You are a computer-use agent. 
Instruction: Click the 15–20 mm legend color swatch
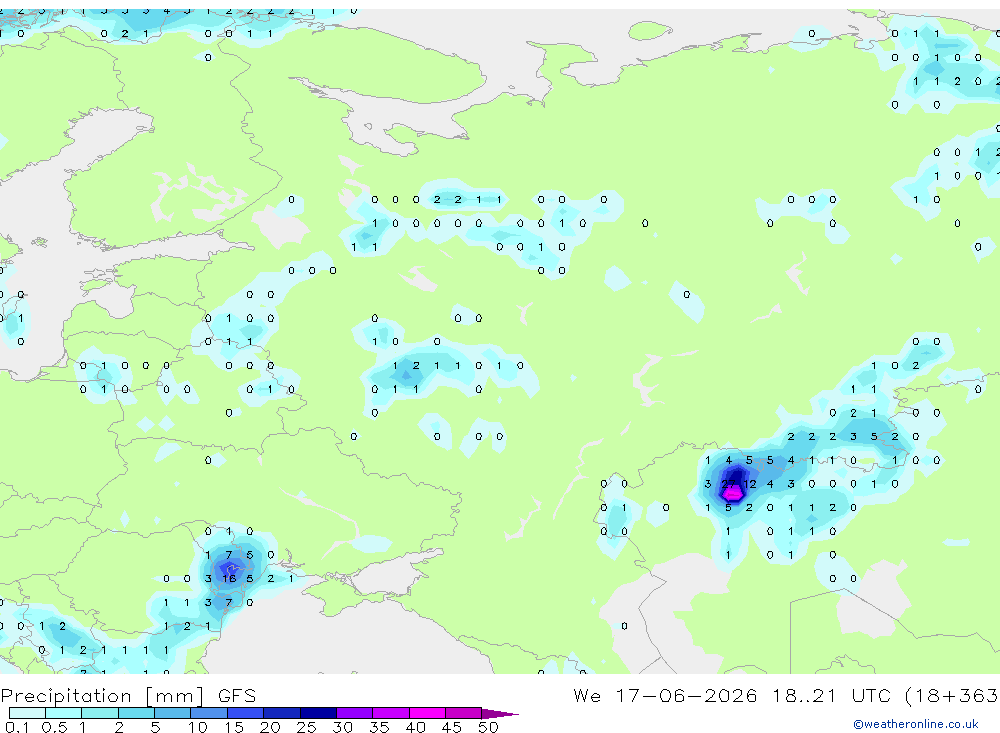[246, 713]
